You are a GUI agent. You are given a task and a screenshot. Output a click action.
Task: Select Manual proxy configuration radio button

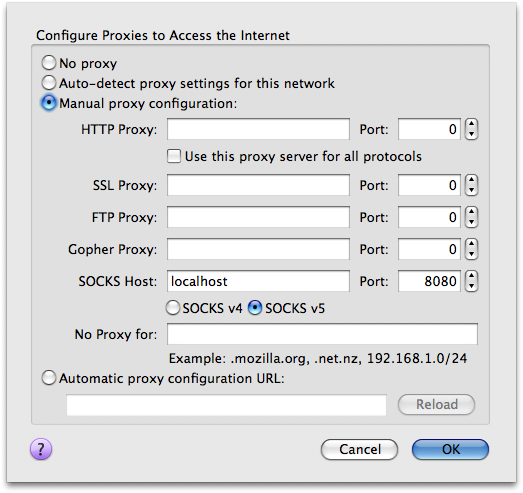[49, 103]
